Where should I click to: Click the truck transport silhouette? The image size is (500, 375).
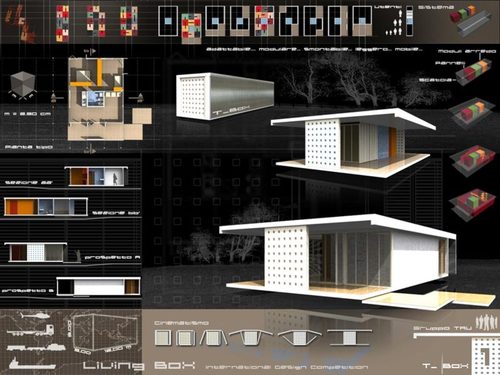(x=30, y=331)
